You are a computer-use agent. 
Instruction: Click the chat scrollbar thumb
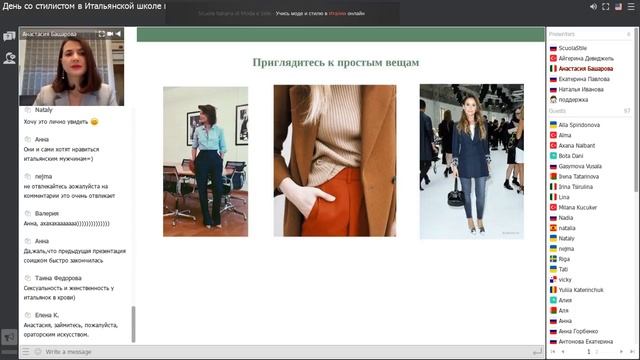pyautogui.click(x=133, y=324)
